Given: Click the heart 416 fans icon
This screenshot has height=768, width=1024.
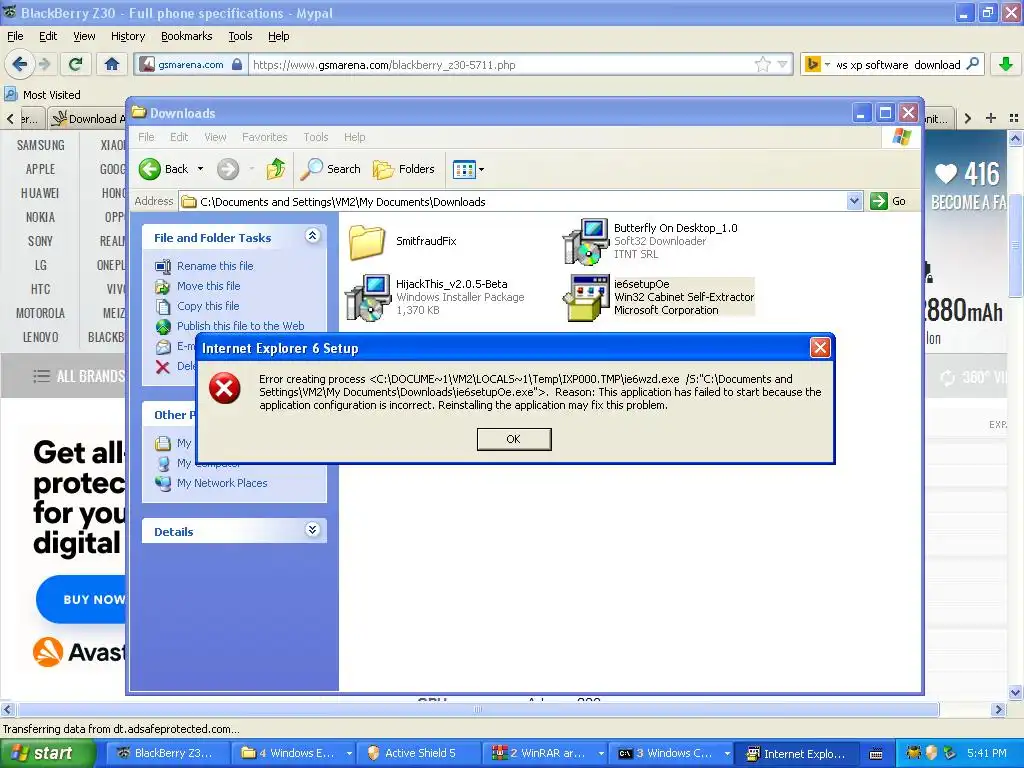Looking at the screenshot, I should 946,174.
